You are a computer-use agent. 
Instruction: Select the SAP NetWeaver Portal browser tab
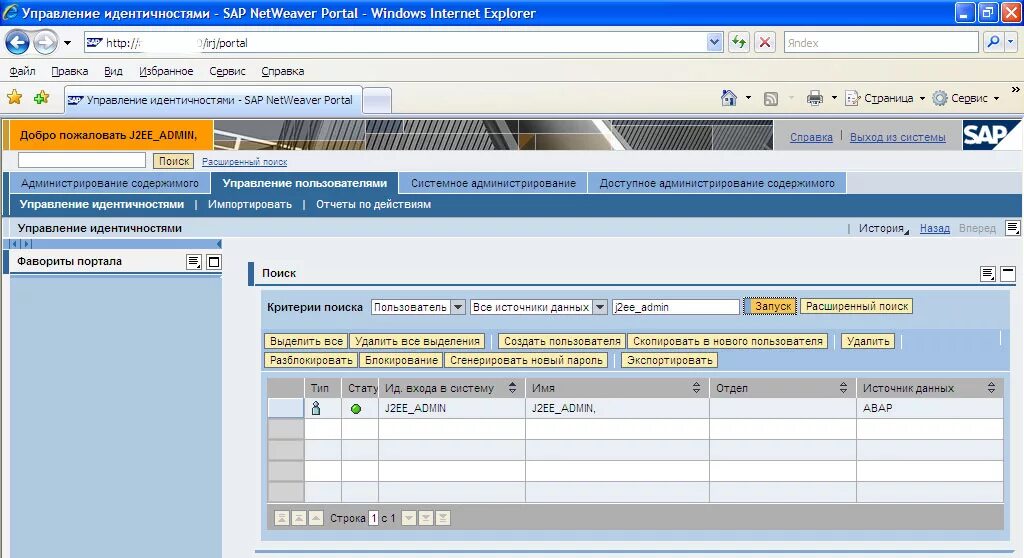[213, 100]
